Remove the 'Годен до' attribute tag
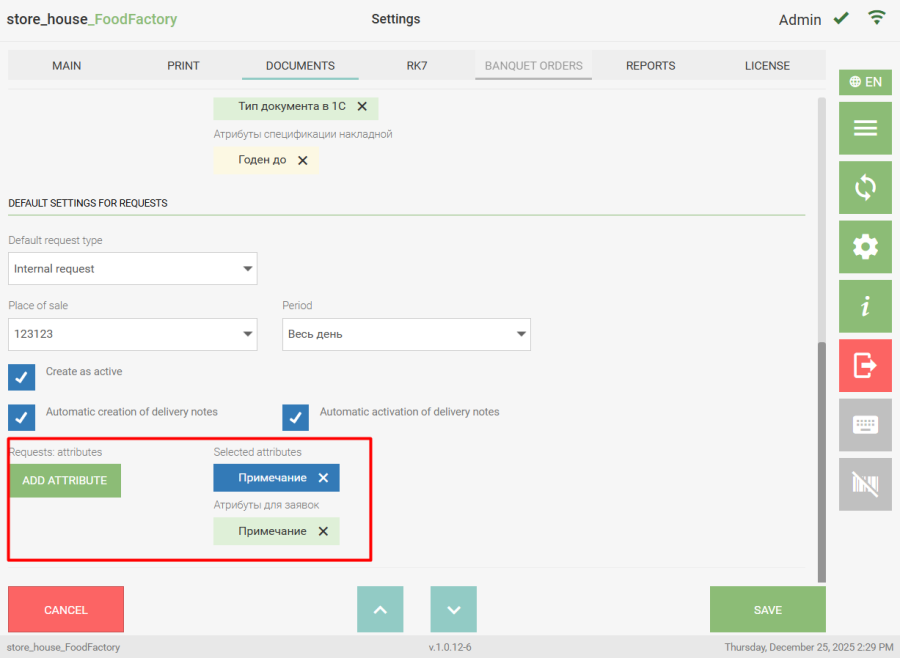Image resolution: width=900 pixels, height=658 pixels. (302, 160)
